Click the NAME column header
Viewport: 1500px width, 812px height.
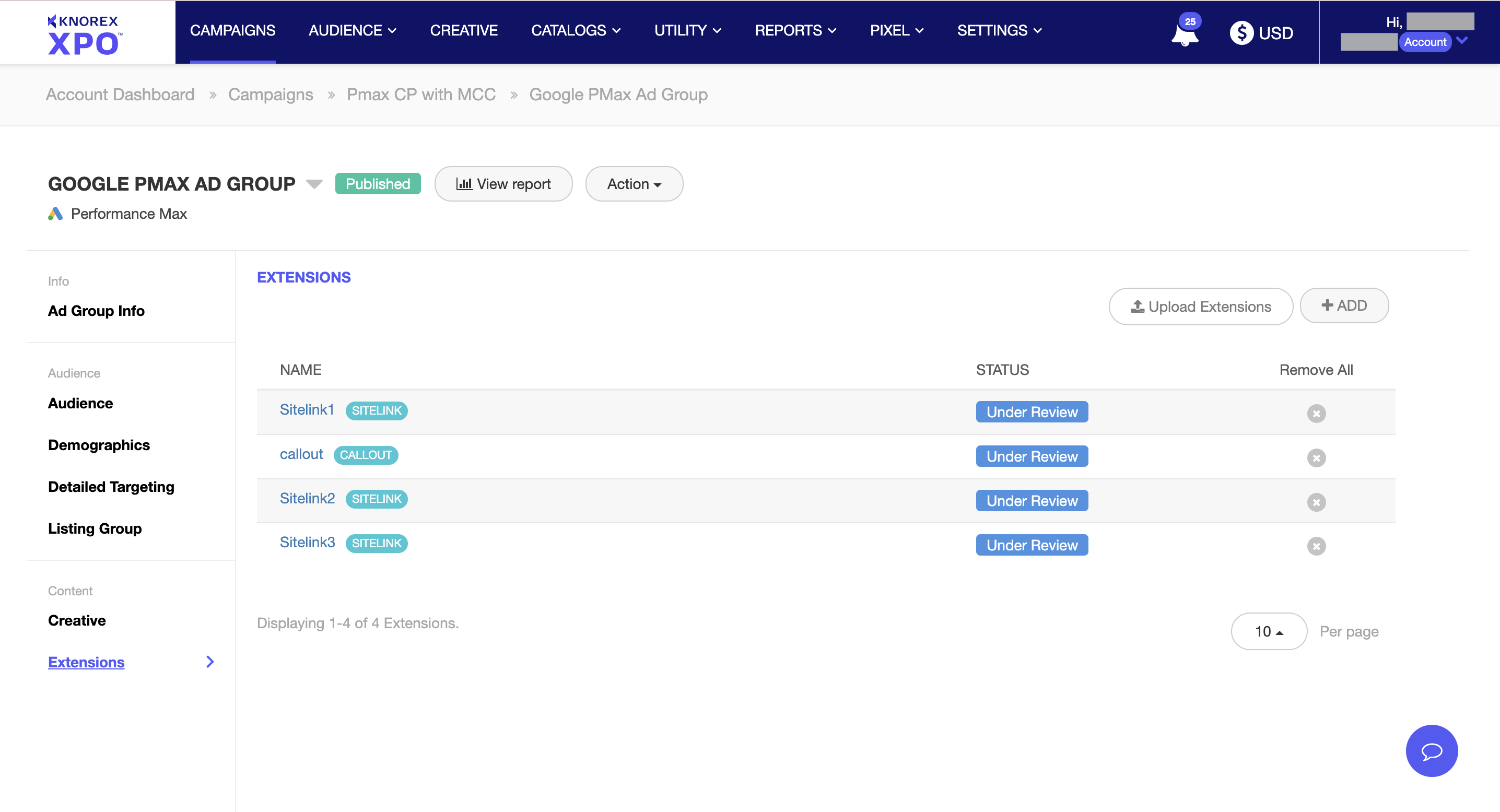click(300, 370)
